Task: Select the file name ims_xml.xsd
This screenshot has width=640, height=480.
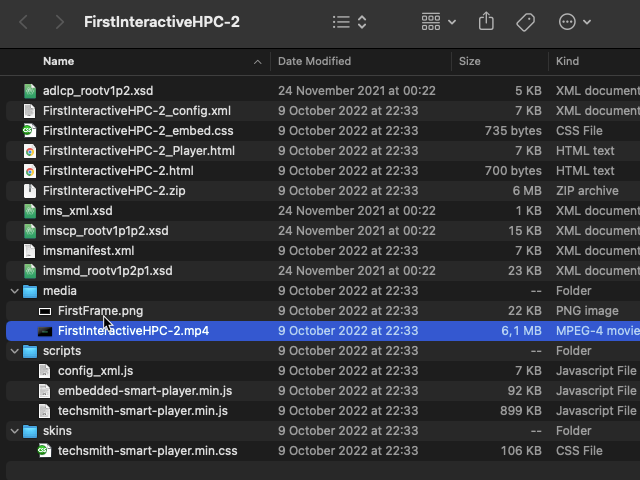Action: [x=78, y=211]
